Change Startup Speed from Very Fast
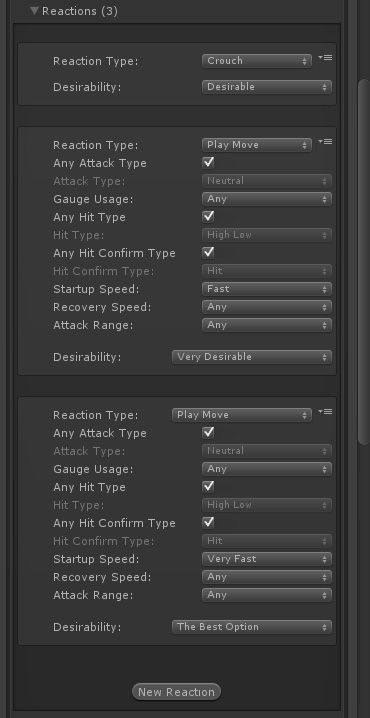Screen dimensions: 370x718 pos(267,559)
